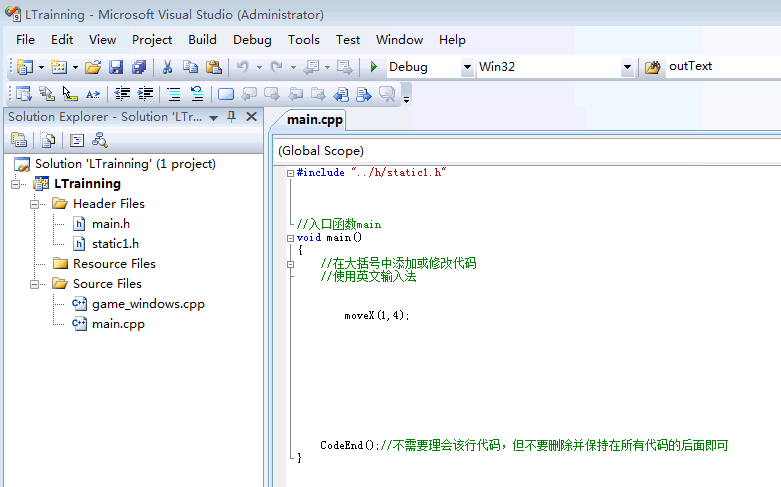Viewport: 781px width, 487px height.
Task: Open the Debug menu
Action: click(252, 40)
